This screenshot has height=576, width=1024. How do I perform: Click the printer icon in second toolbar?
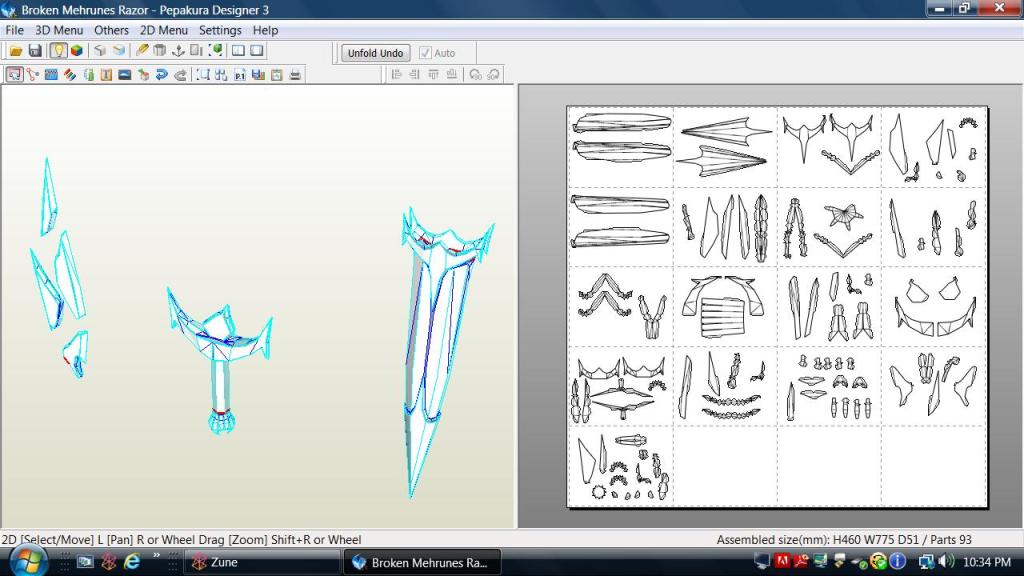coord(295,74)
